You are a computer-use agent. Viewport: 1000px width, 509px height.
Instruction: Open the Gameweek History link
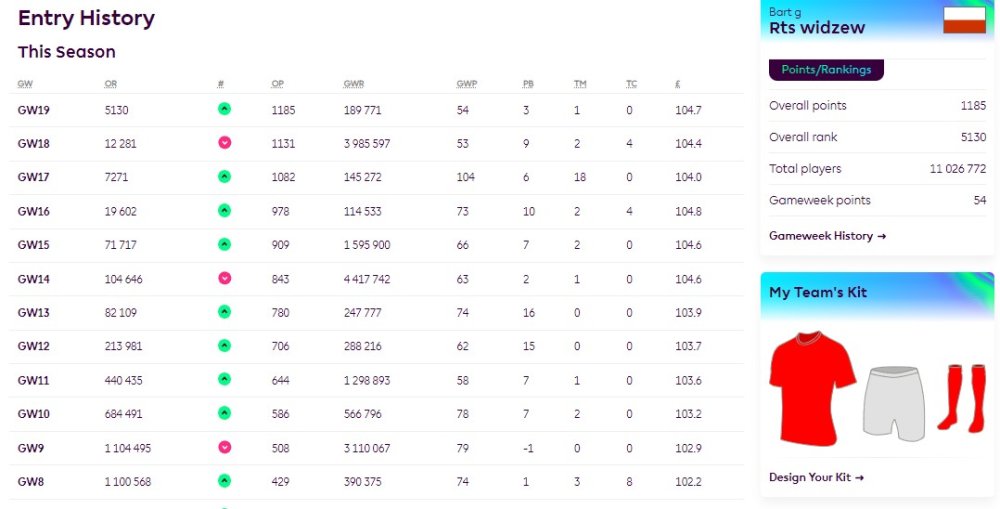click(827, 236)
